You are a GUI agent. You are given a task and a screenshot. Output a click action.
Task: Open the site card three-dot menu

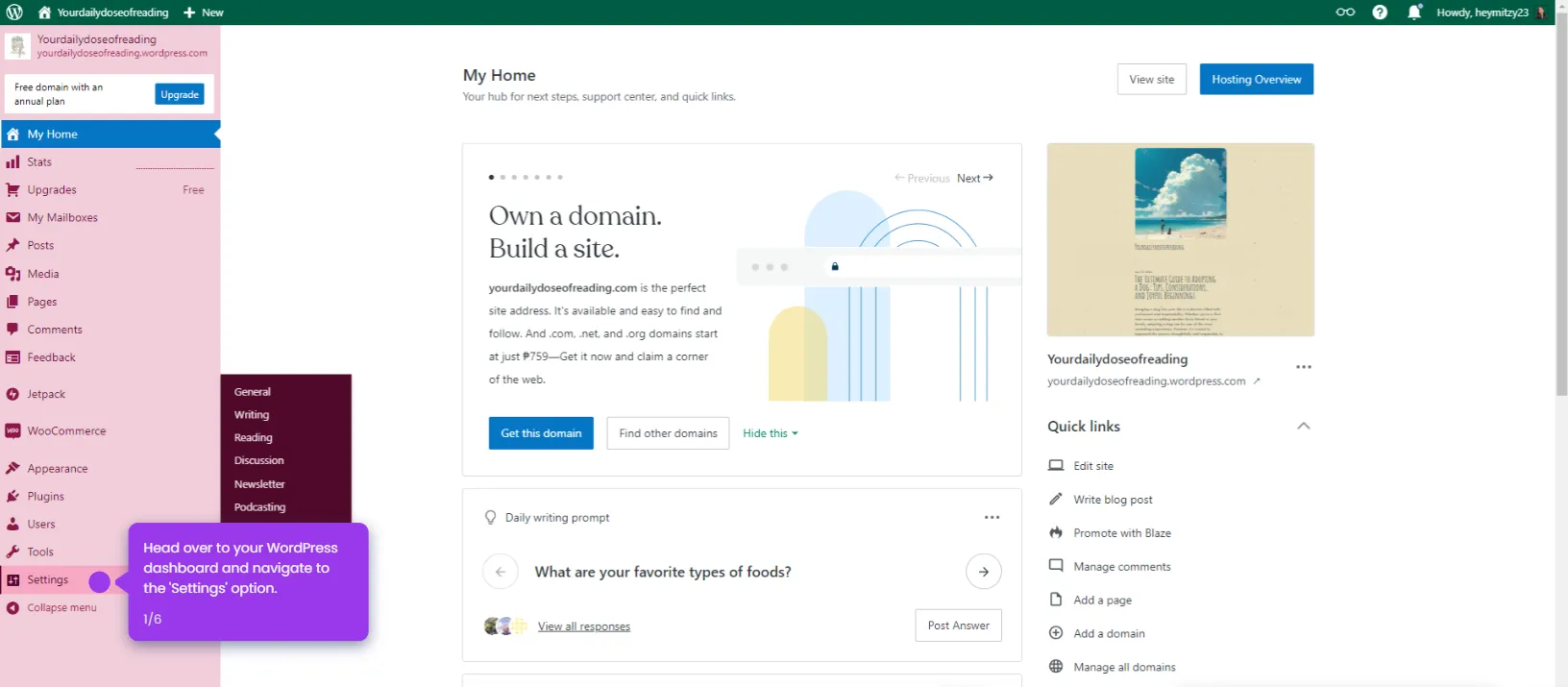1304,367
